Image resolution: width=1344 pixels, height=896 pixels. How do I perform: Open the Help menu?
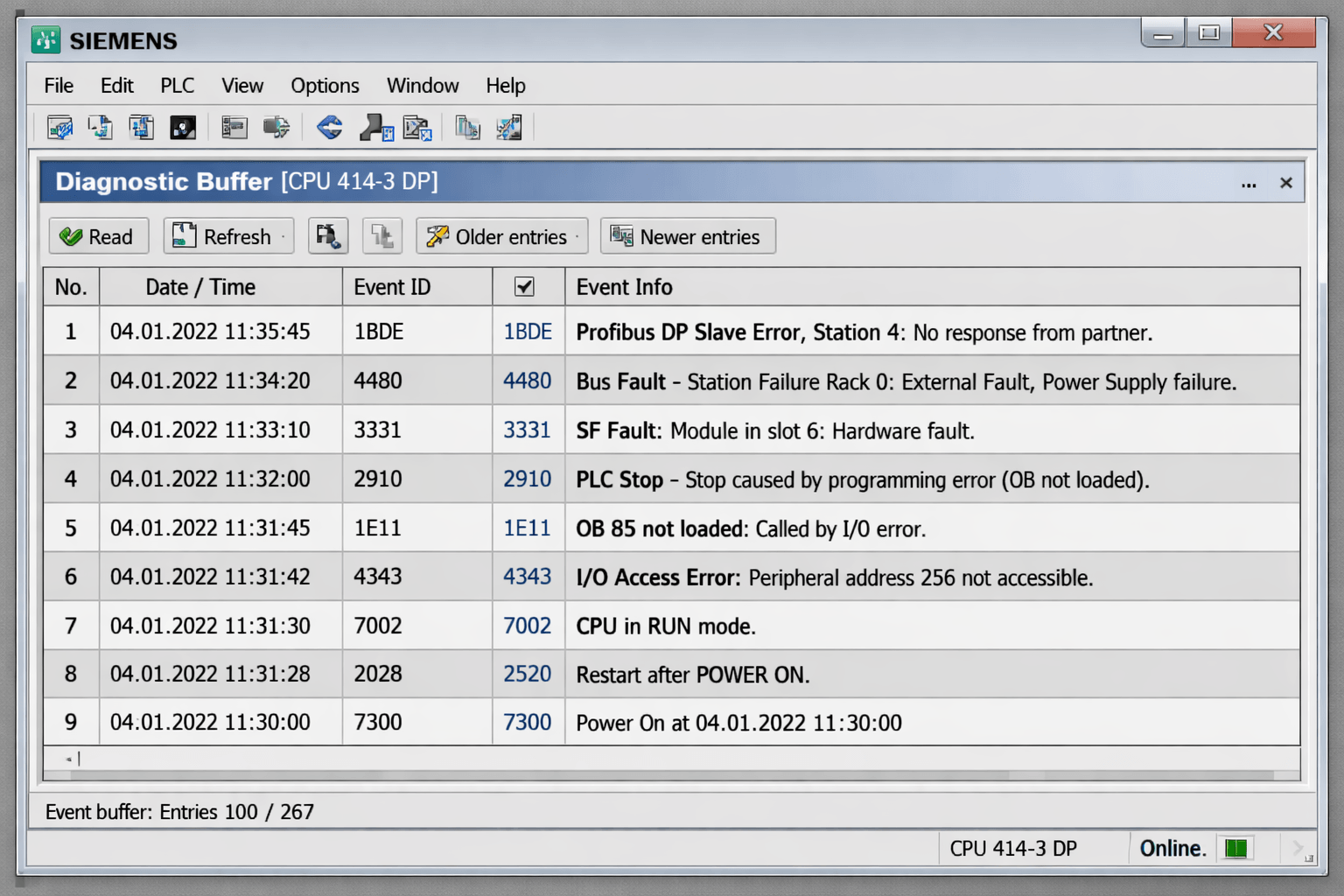pyautogui.click(x=506, y=86)
